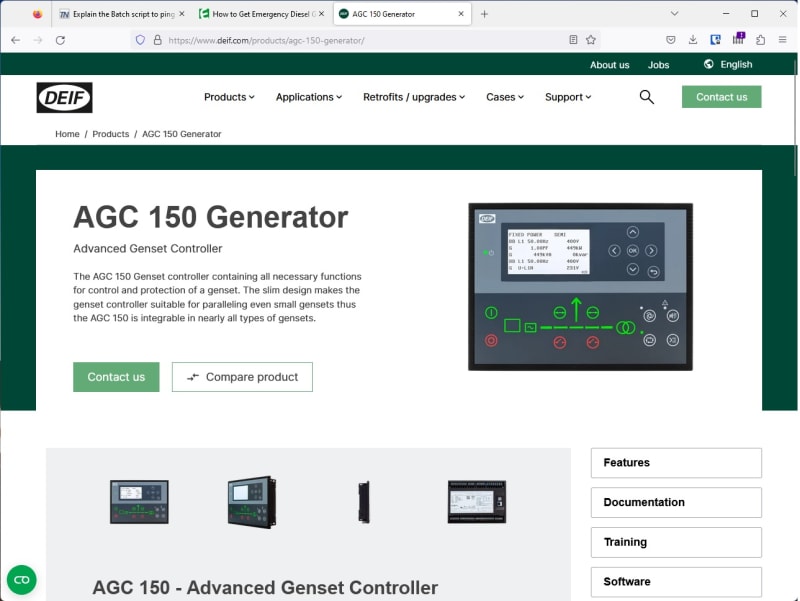Image resolution: width=800 pixels, height=601 pixels.
Task: Click the header Contact us button
Action: coord(721,97)
